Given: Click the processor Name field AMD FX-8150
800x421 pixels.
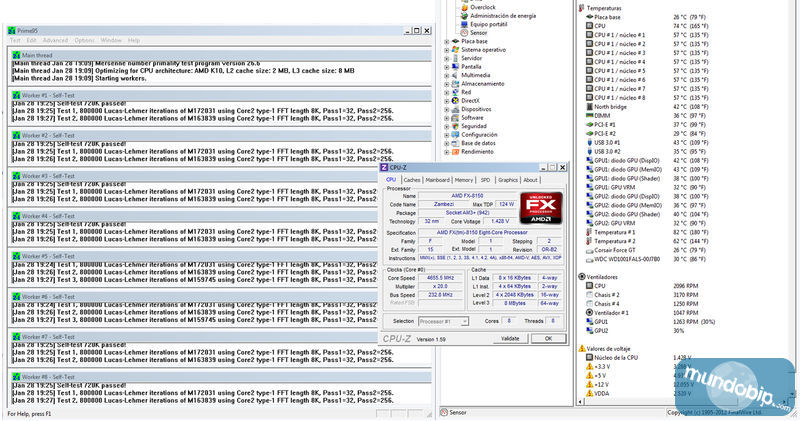Looking at the screenshot, I should click(x=467, y=196).
